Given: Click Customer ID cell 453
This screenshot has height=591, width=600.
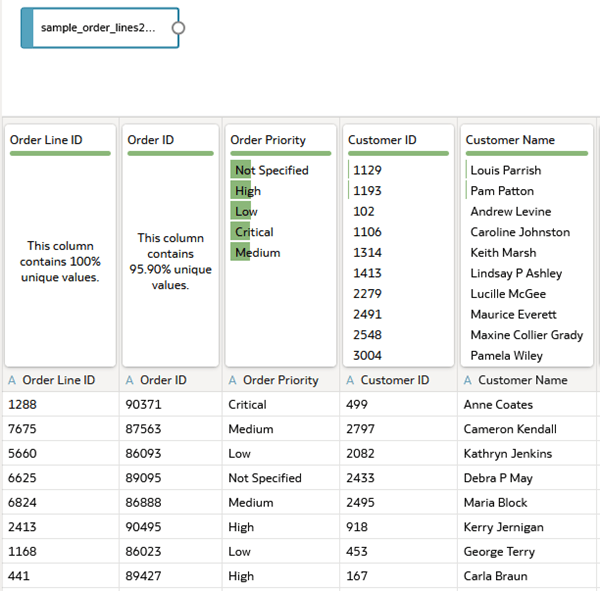Looking at the screenshot, I should pyautogui.click(x=398, y=551).
